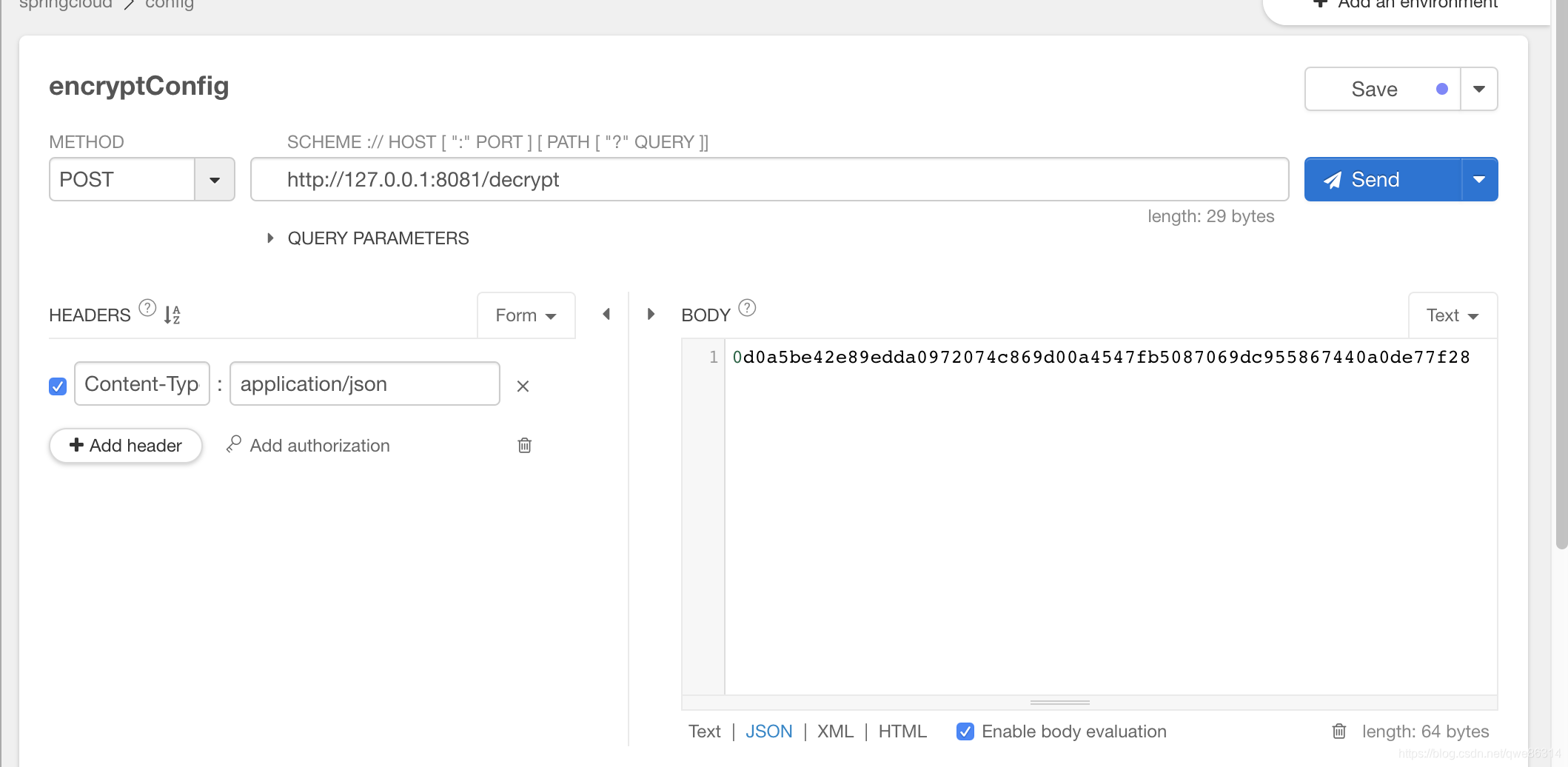Viewport: 1568px width, 767px height.
Task: Open BODY help question mark icon
Action: point(748,307)
